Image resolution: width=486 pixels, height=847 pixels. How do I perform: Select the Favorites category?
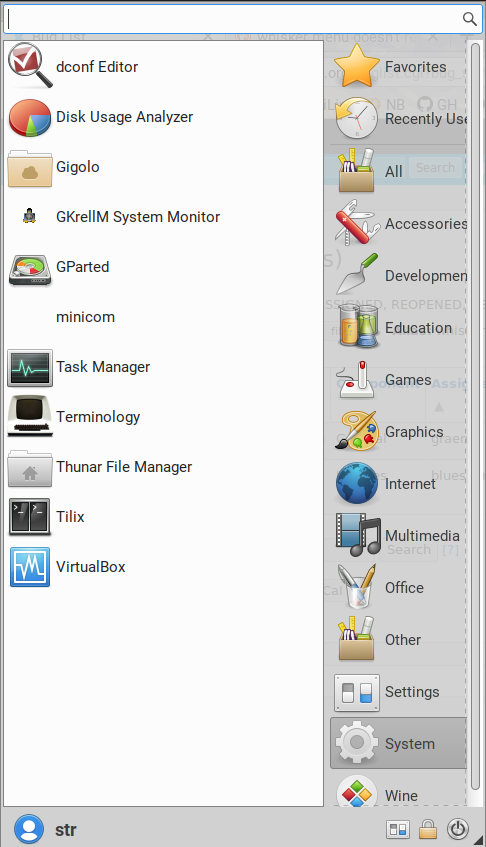pos(399,66)
